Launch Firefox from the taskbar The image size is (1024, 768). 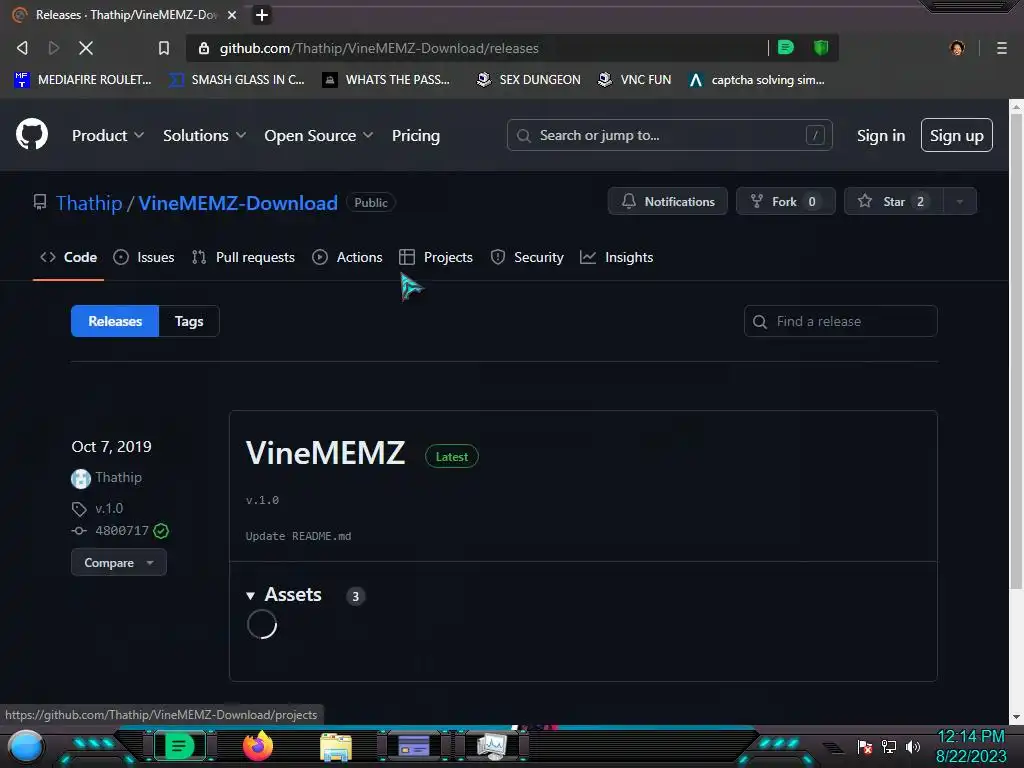click(x=258, y=746)
